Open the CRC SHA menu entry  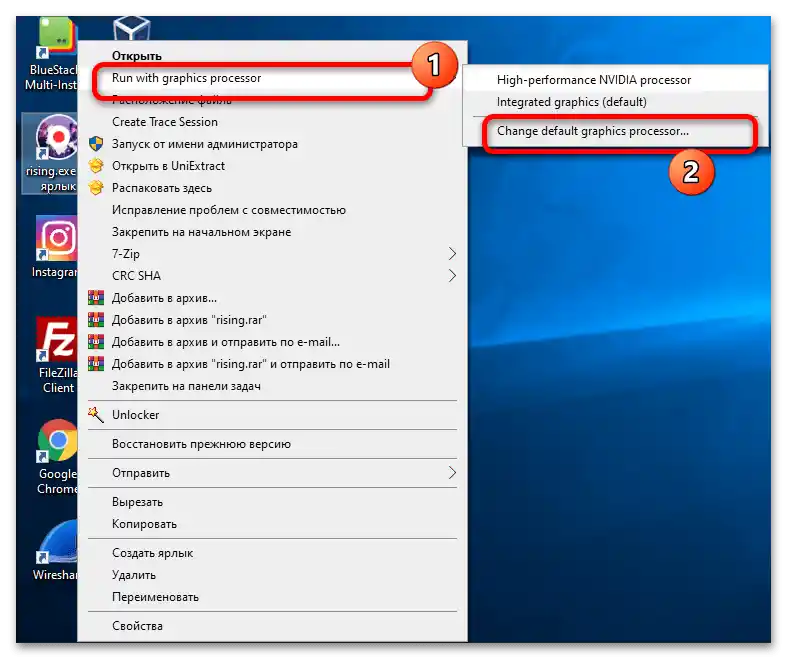coord(272,276)
